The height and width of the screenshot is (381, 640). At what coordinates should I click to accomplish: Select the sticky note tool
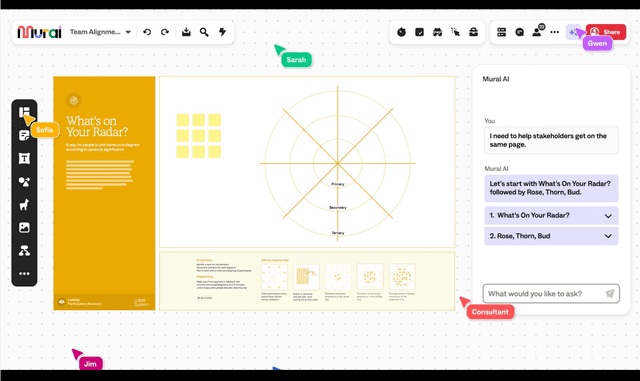[x=24, y=135]
